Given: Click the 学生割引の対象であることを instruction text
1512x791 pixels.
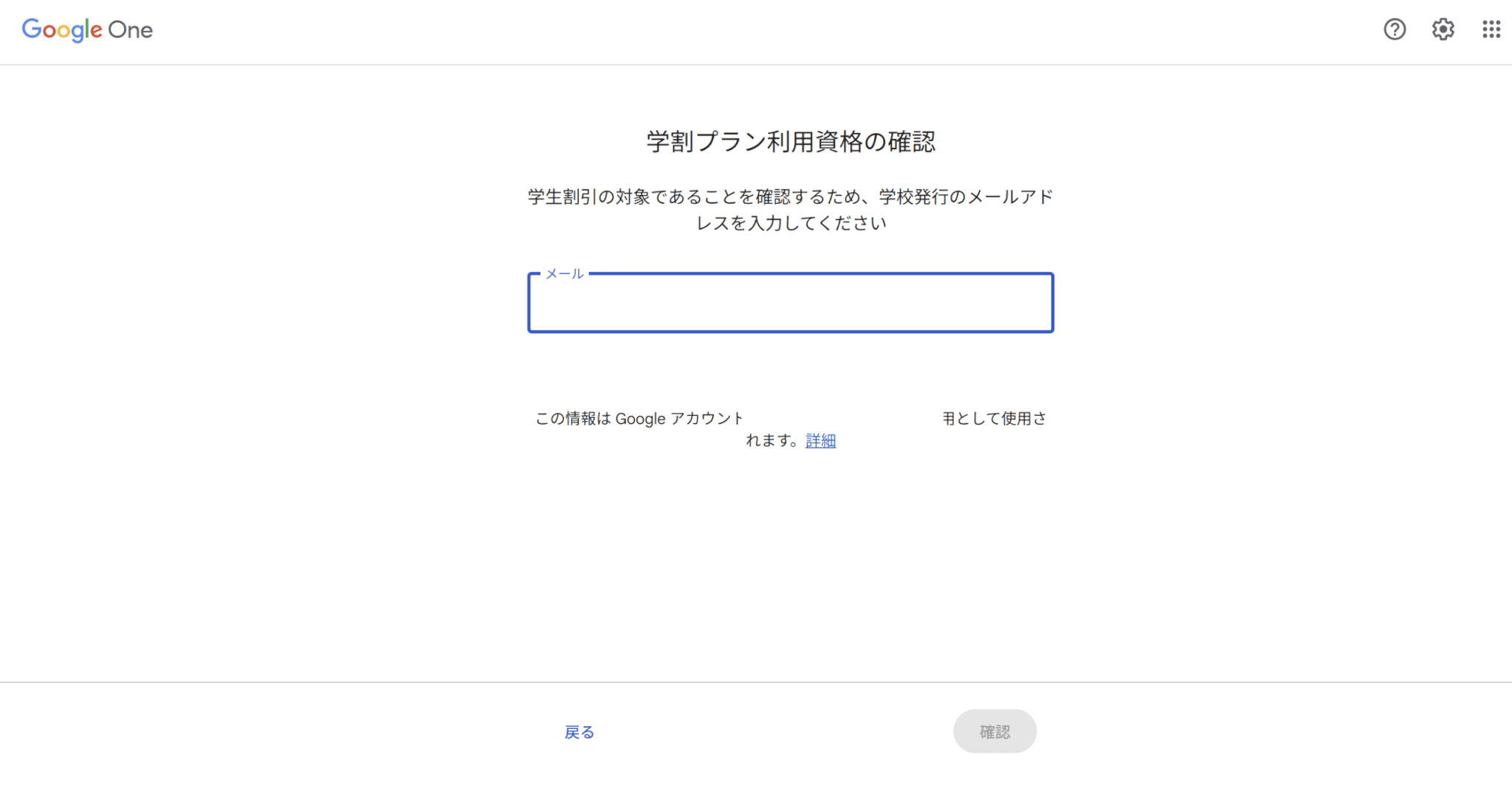Looking at the screenshot, I should point(791,210).
